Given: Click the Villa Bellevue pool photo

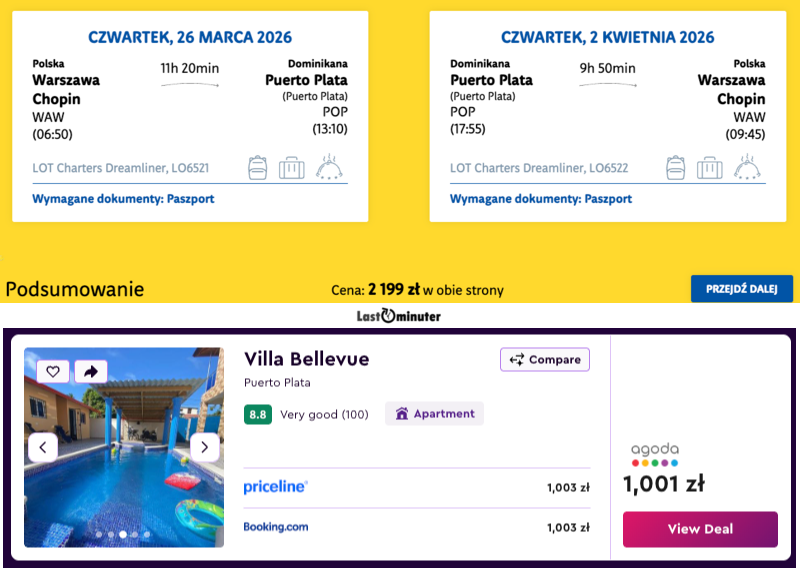Looking at the screenshot, I should pos(124,470).
